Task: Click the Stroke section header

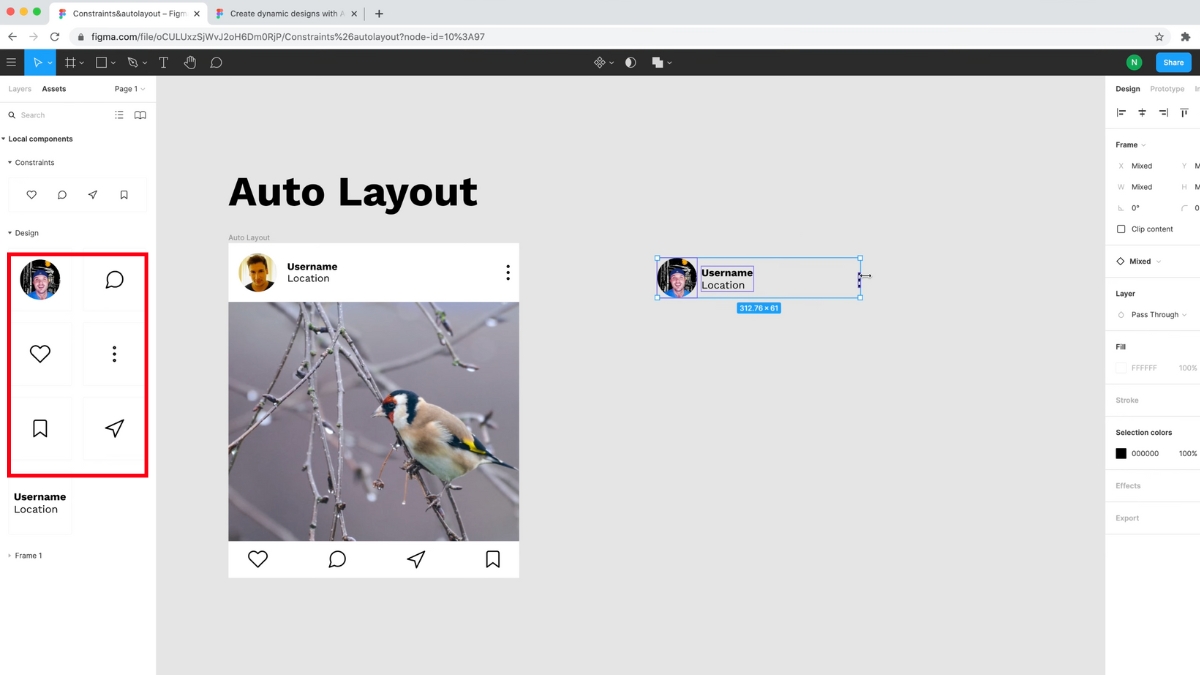Action: tap(1127, 400)
